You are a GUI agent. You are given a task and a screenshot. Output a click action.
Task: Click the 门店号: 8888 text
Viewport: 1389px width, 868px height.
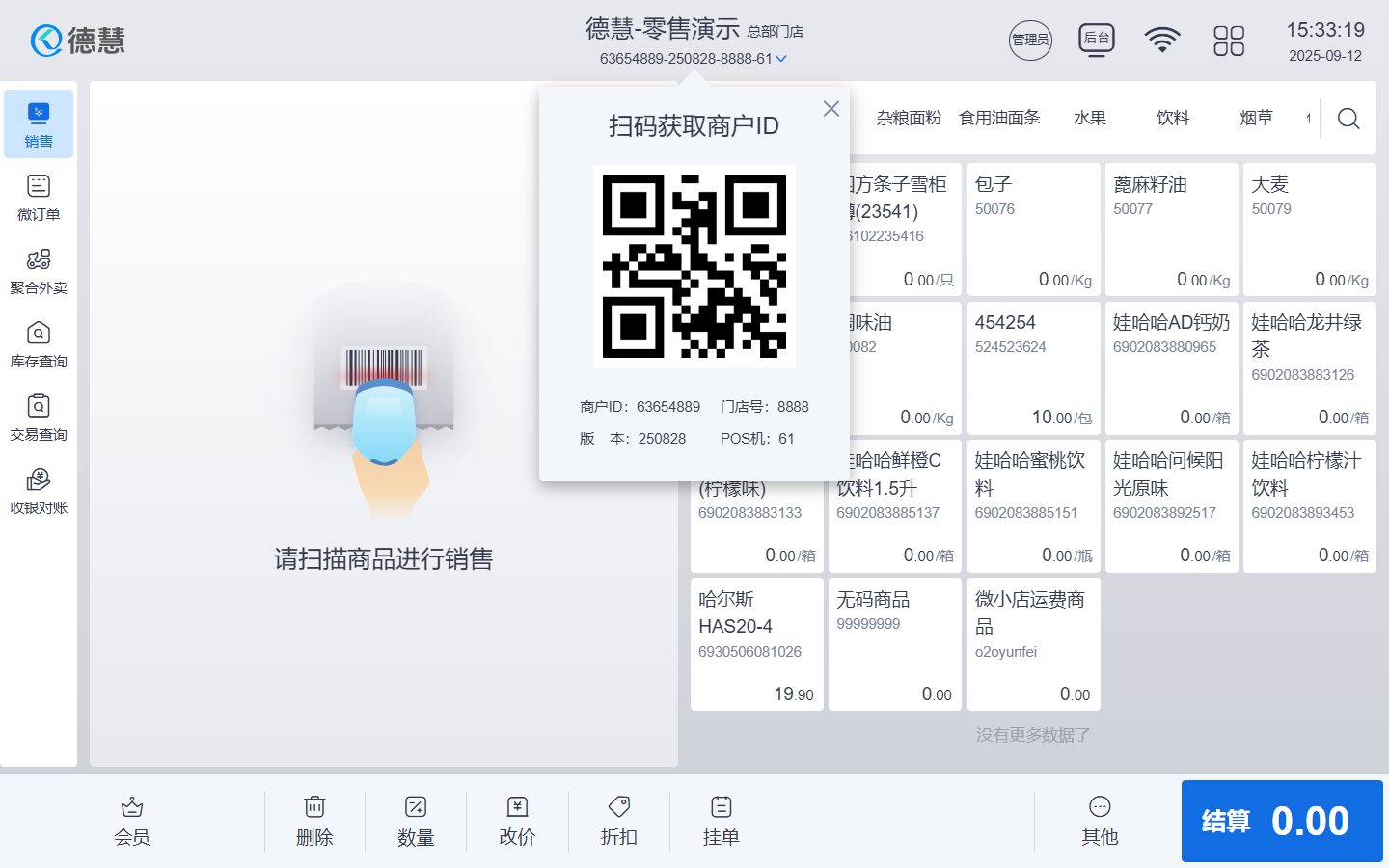(x=765, y=407)
